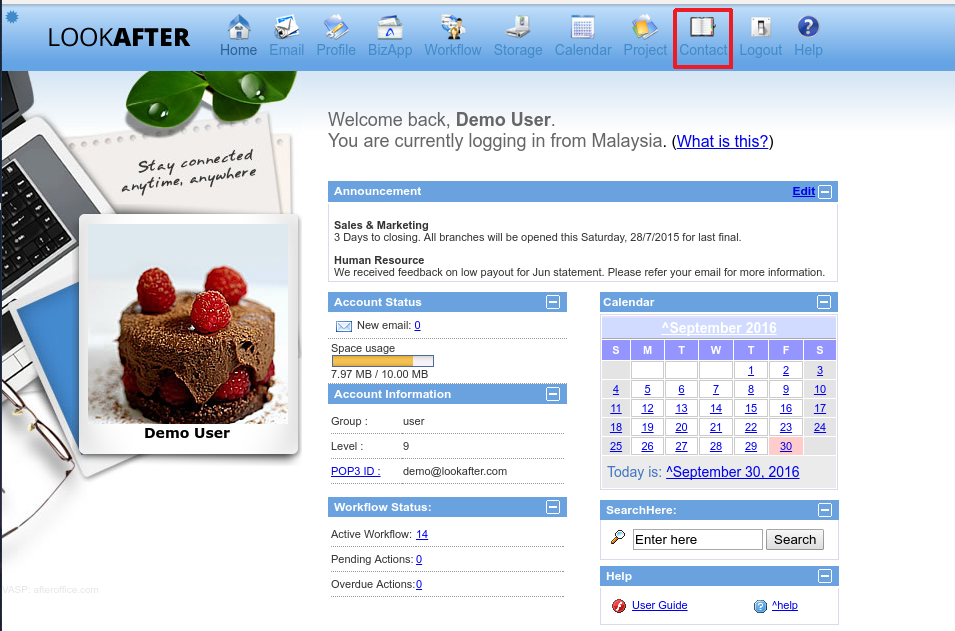Screen dimensions: 955x631
Task: Open the Profile icon in navigation bar
Action: pyautogui.click(x=336, y=28)
